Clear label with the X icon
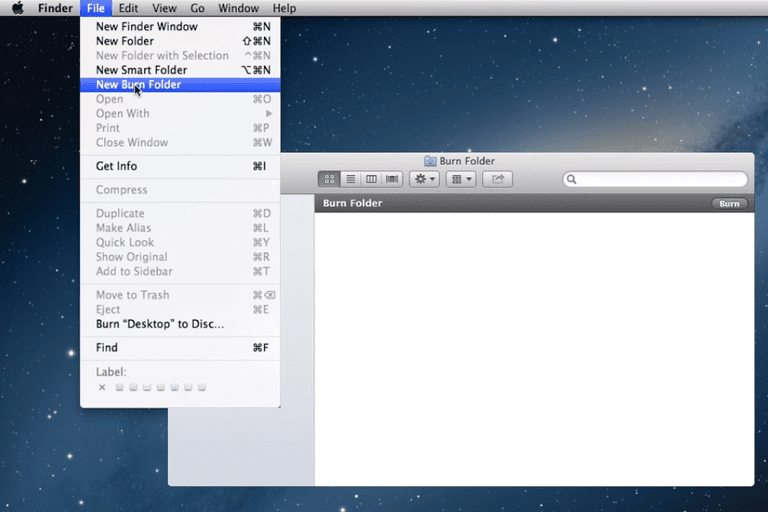 (102, 388)
